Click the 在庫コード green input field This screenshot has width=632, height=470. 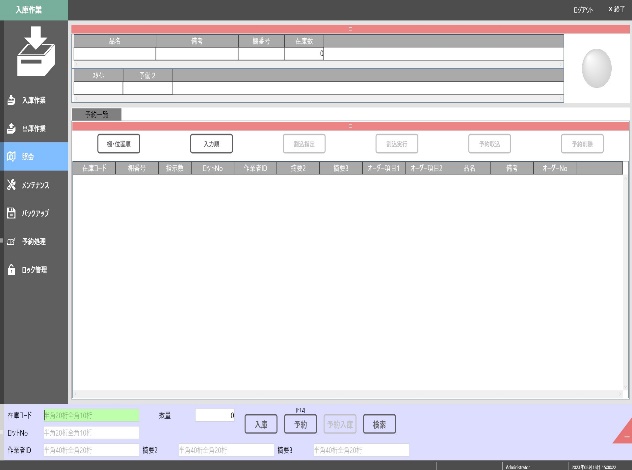click(91, 415)
